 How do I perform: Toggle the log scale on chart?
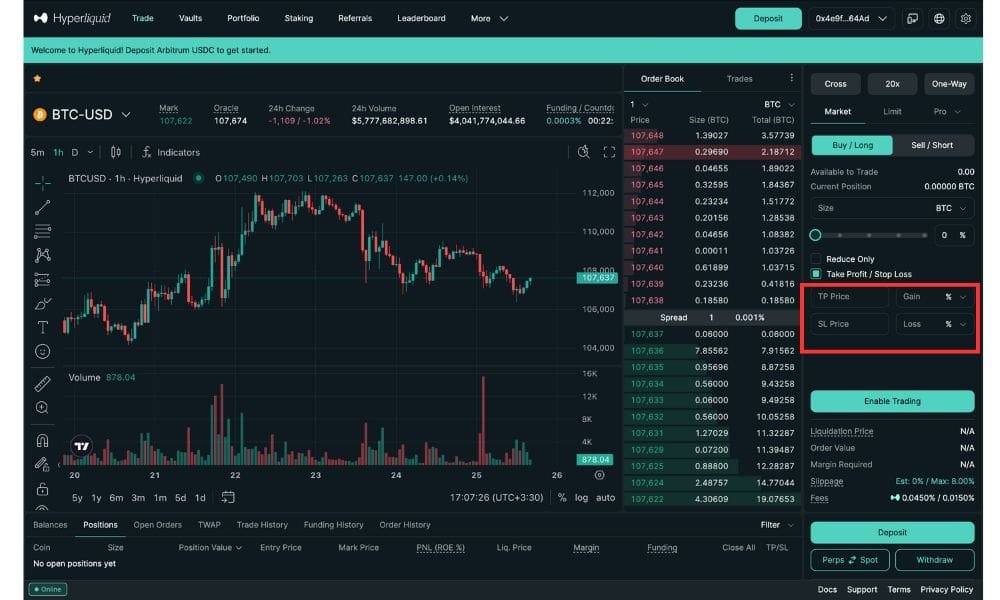[x=581, y=497]
